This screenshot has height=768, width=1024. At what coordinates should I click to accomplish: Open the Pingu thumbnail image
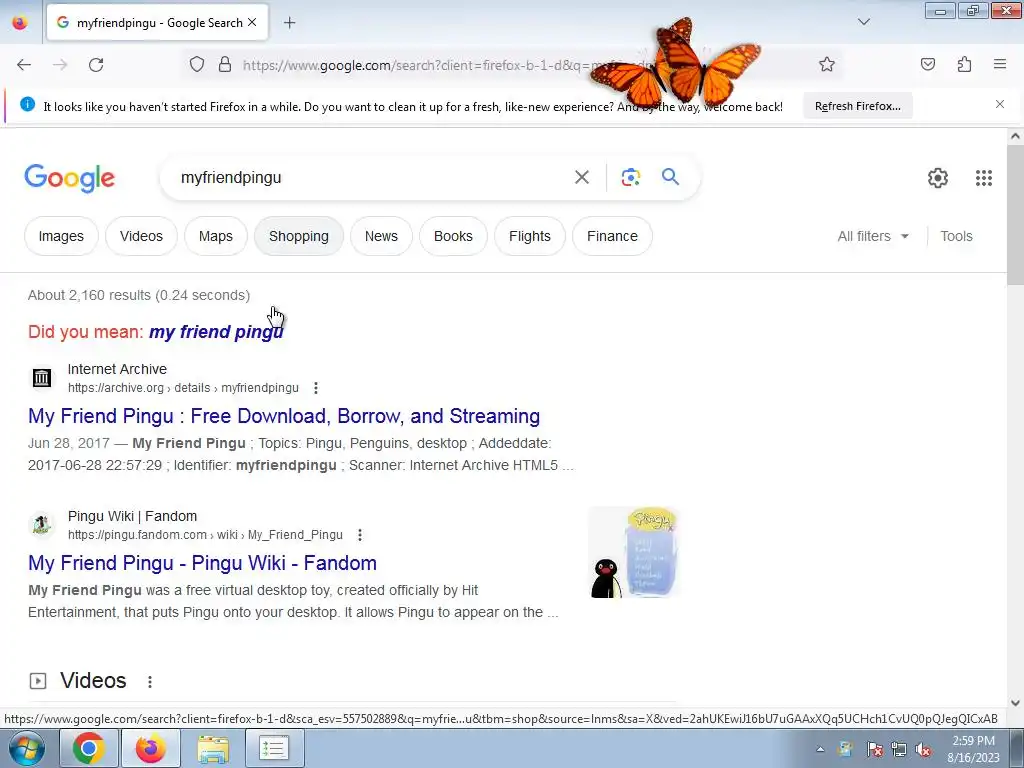pyautogui.click(x=633, y=552)
